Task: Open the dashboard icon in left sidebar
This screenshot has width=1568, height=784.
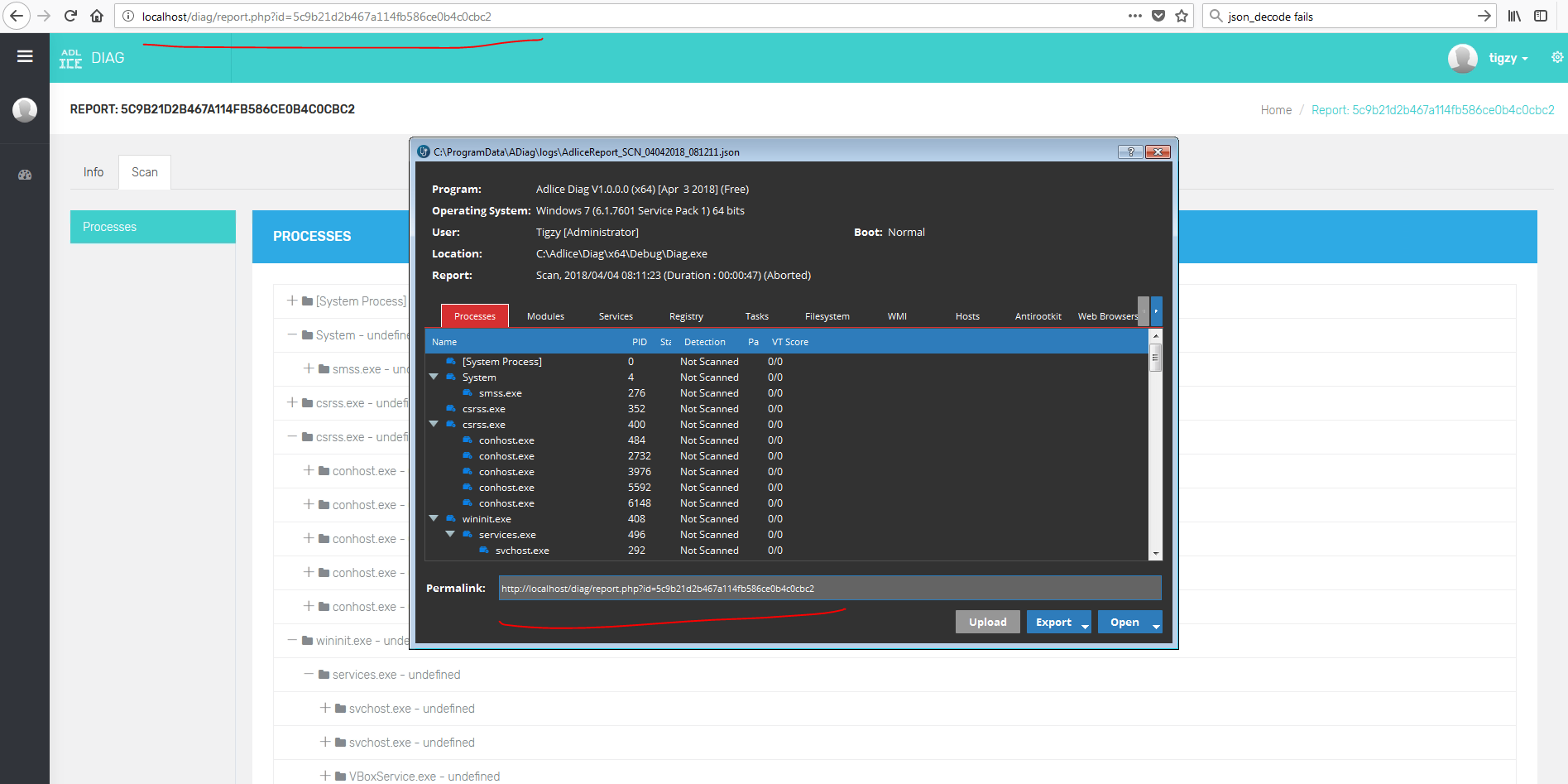Action: (25, 175)
